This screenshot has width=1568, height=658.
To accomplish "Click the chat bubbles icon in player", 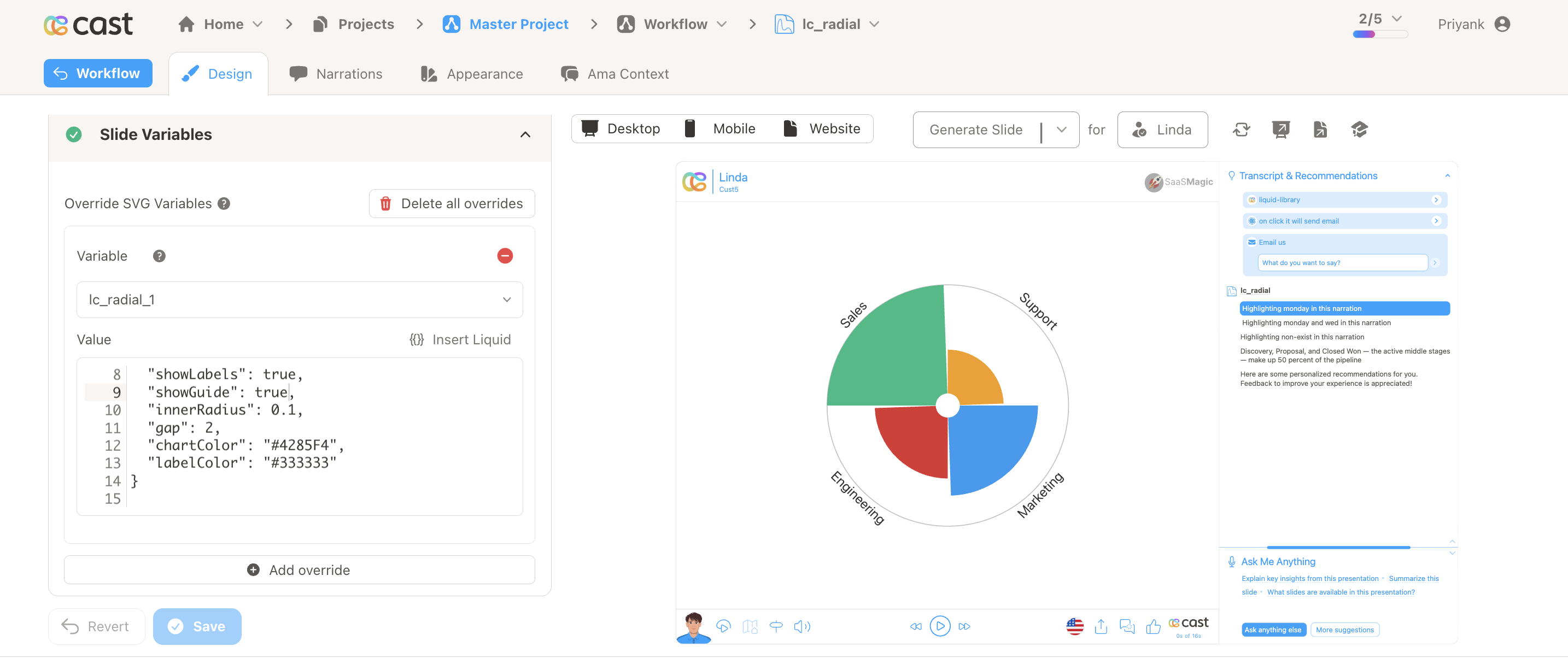I will click(1127, 626).
